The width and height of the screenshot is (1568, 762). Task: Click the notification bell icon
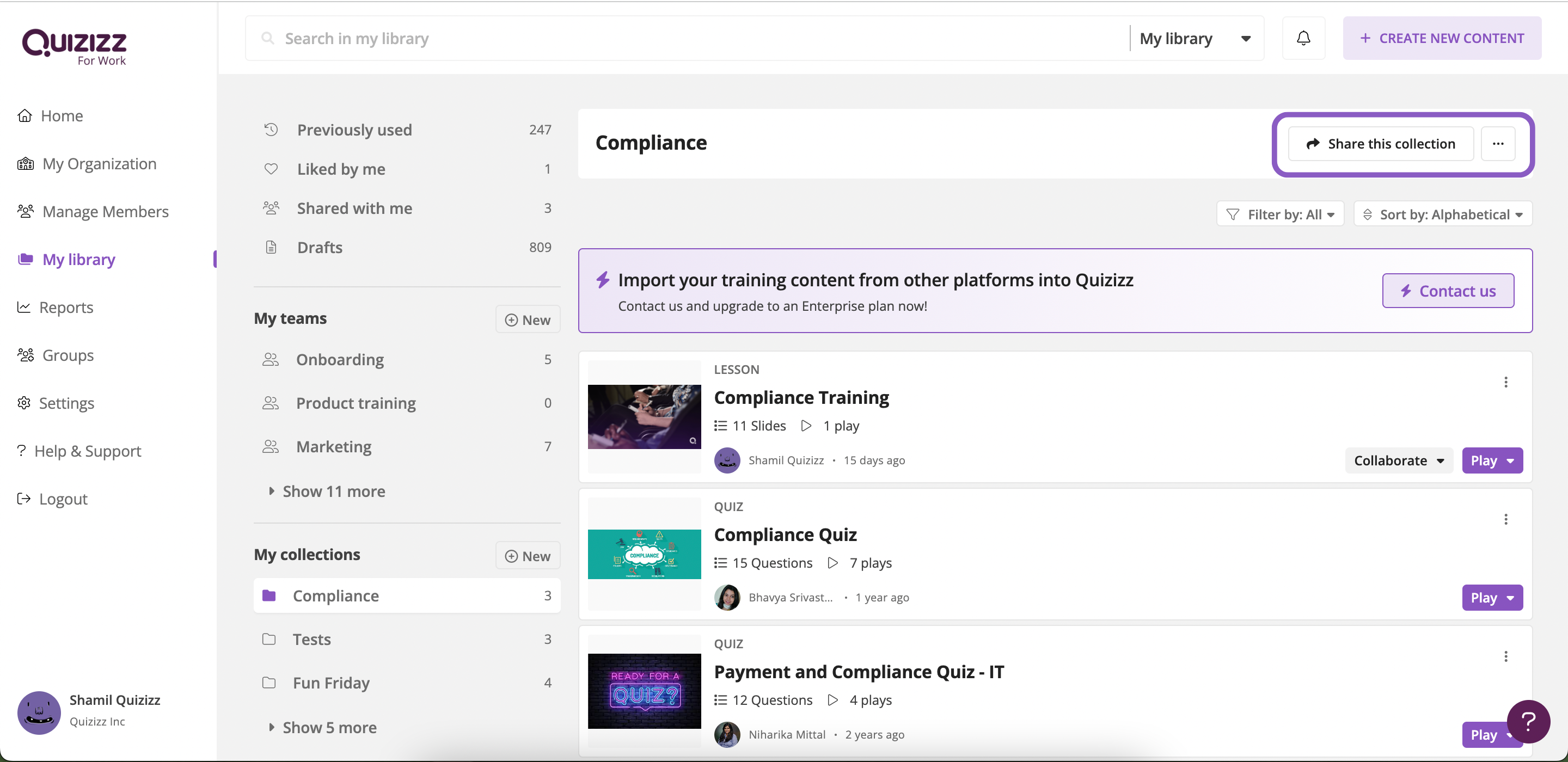coord(1303,38)
